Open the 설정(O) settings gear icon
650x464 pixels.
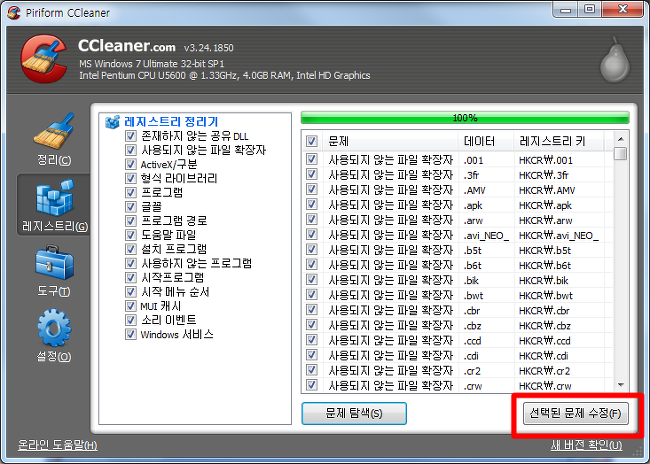point(54,328)
